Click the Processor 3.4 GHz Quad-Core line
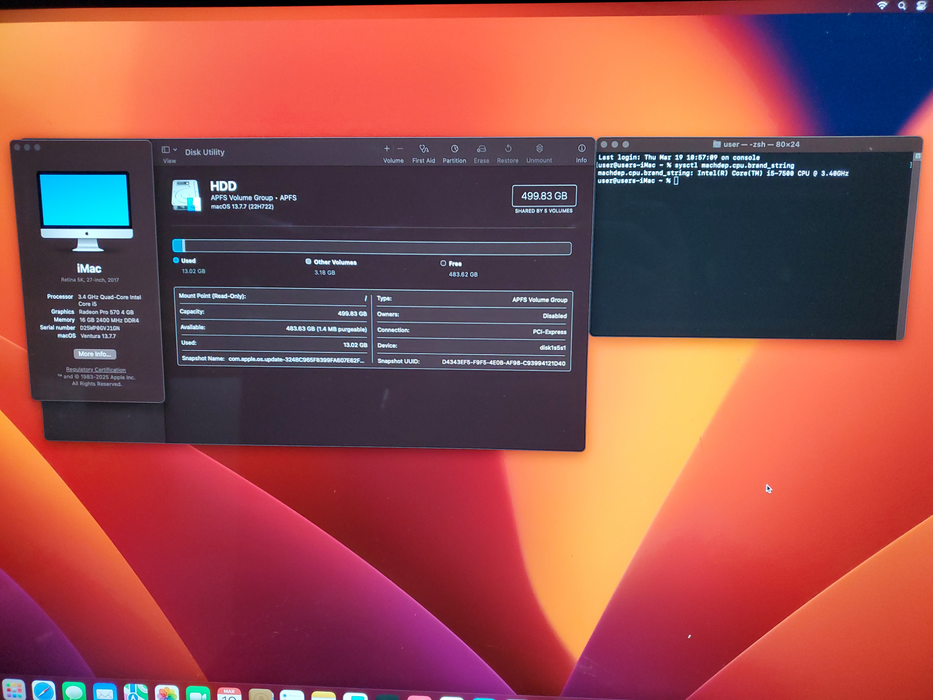This screenshot has height=700, width=933. 94,300
